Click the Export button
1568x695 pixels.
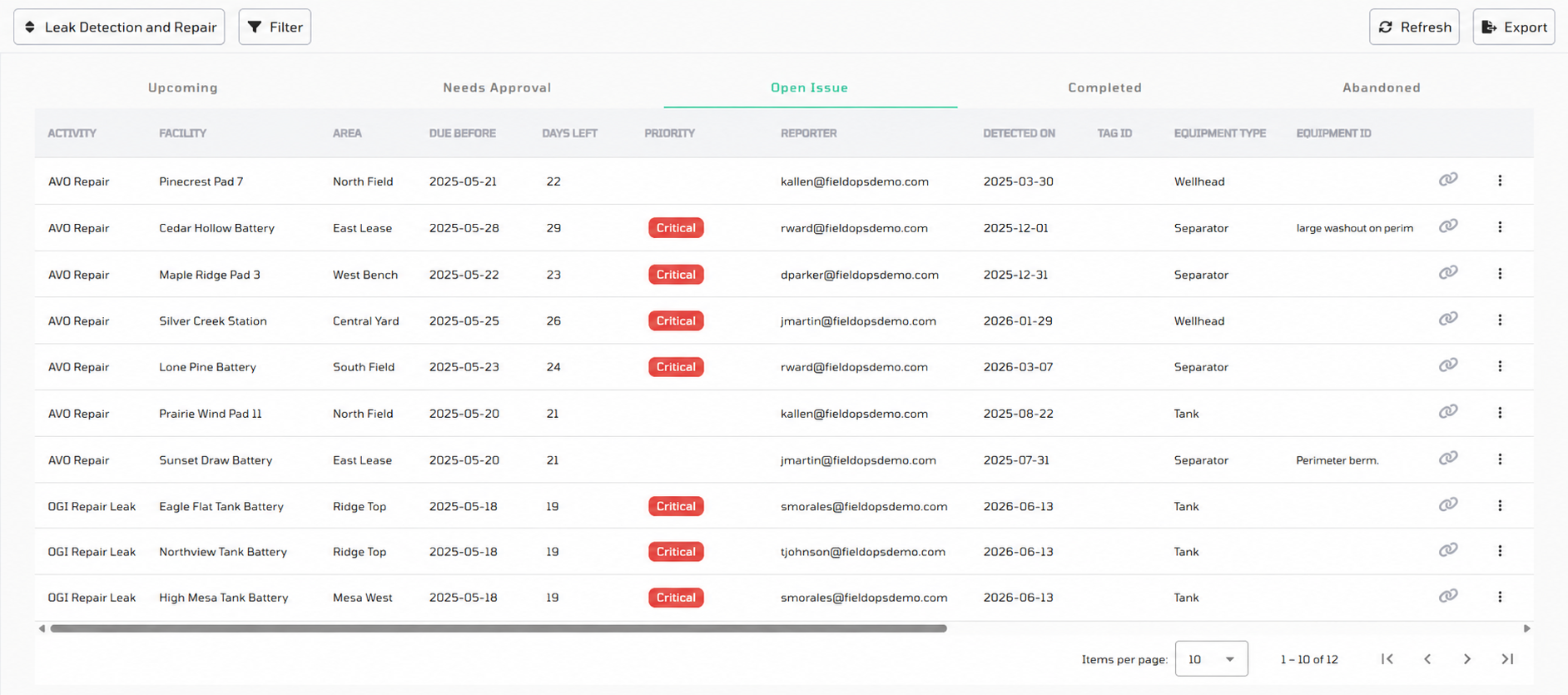click(x=1513, y=27)
